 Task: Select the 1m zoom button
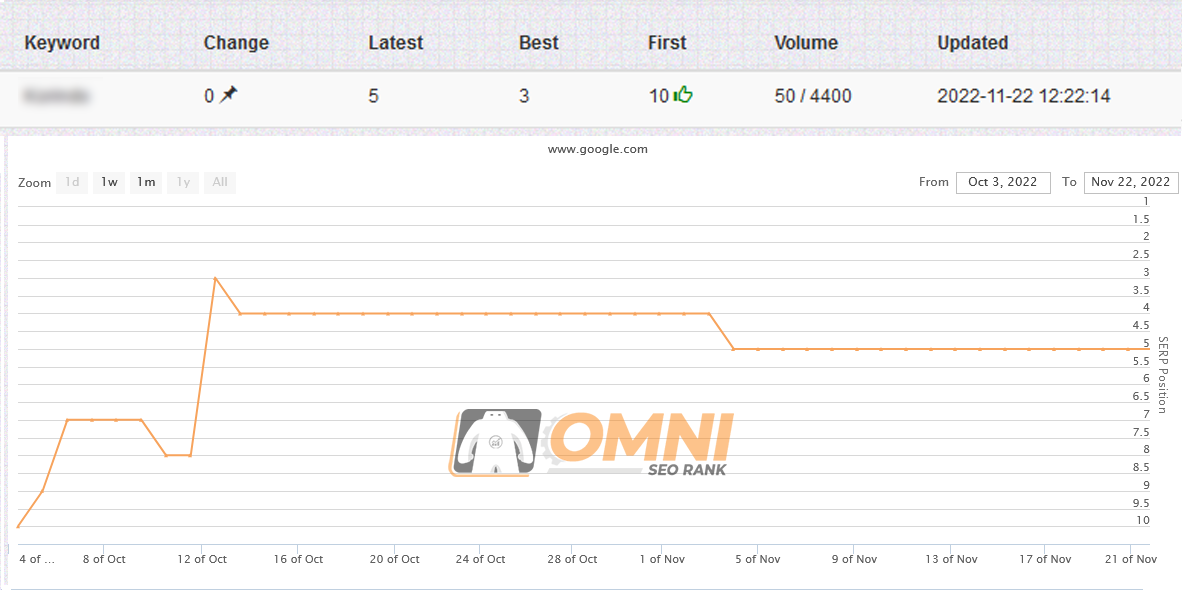pos(146,182)
